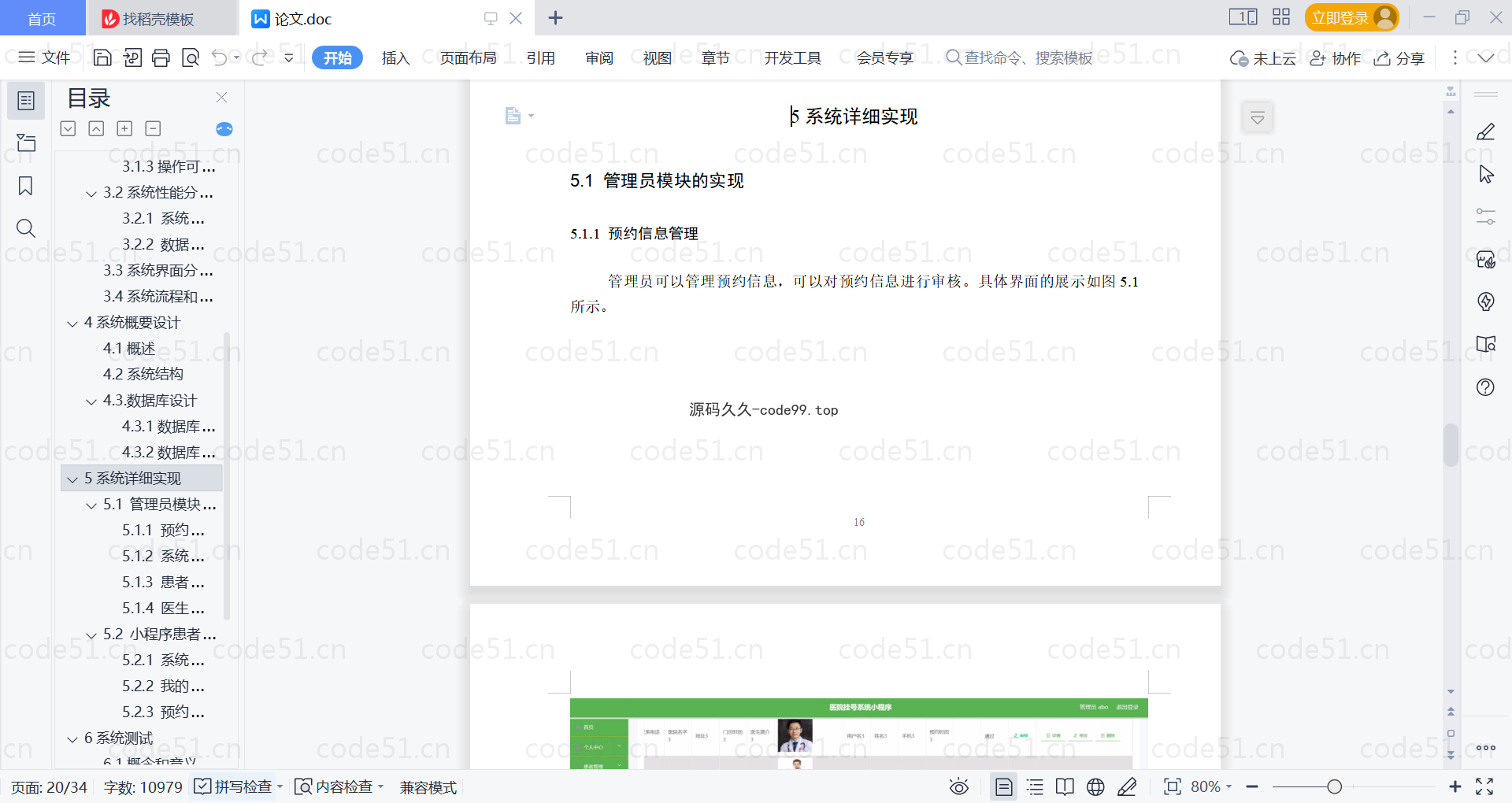The image size is (1512, 803).
Task: Open the 视图 ribbon tab
Action: tap(658, 57)
